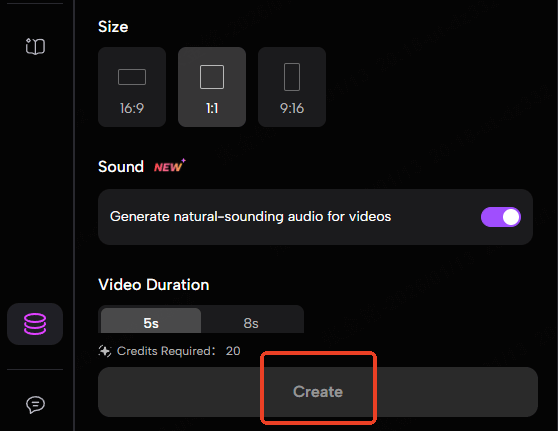Open the chat feedback bubble icon

(x=35, y=405)
